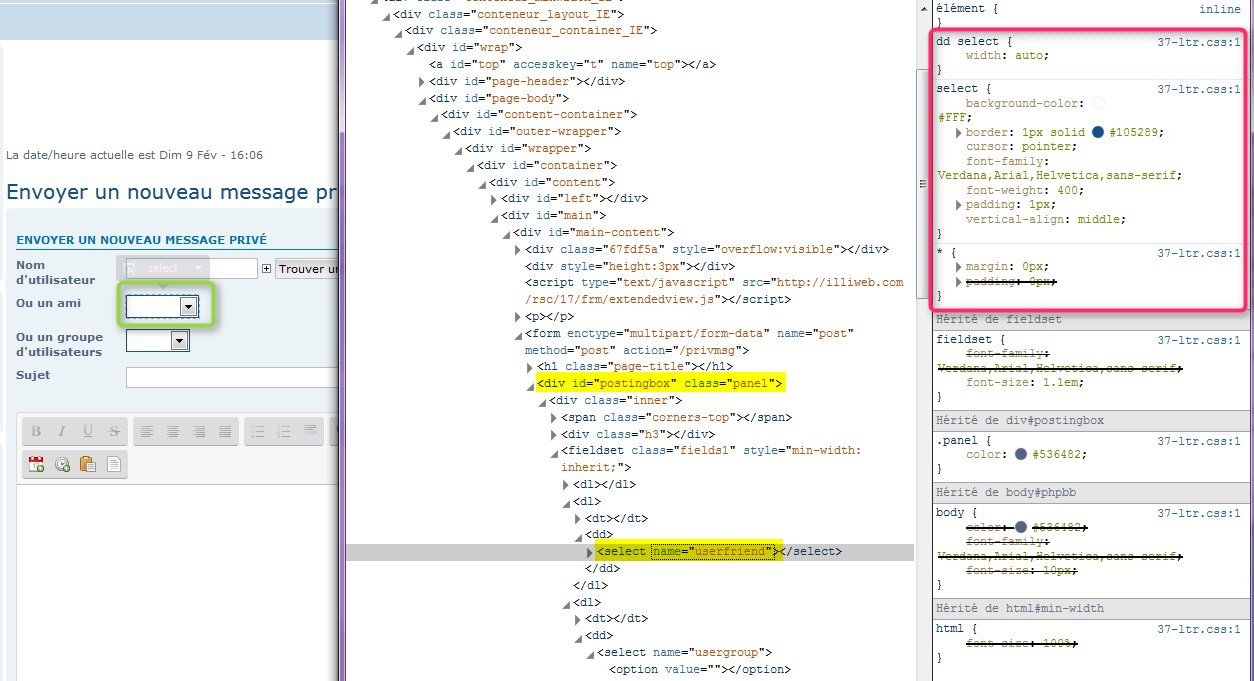Expand the div id="left" node

click(x=495, y=199)
